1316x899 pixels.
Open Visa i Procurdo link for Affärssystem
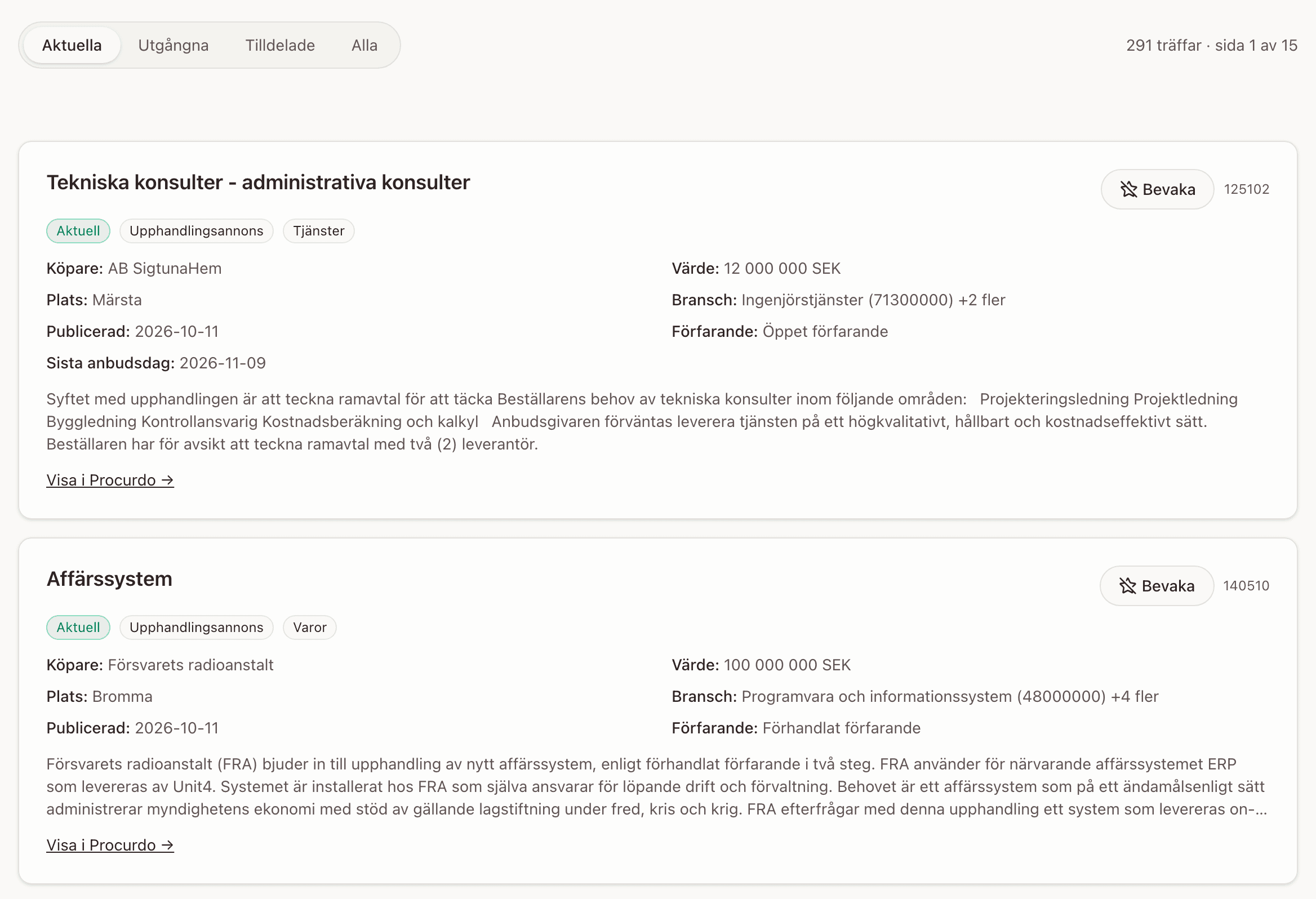click(110, 845)
